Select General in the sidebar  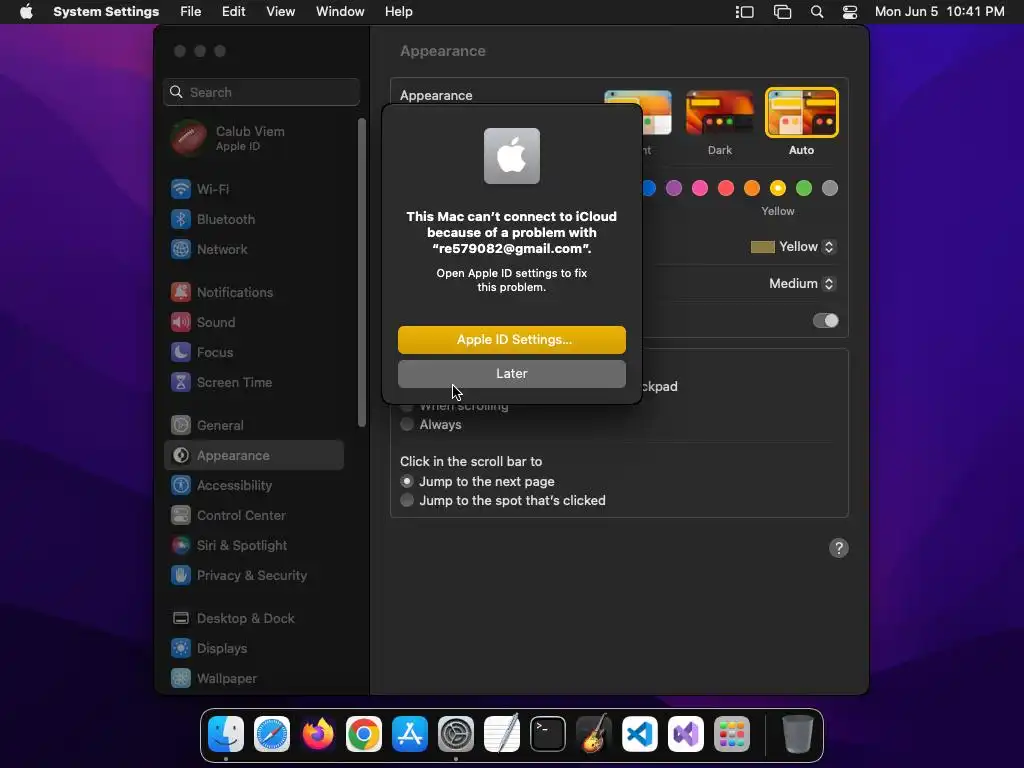click(254, 426)
